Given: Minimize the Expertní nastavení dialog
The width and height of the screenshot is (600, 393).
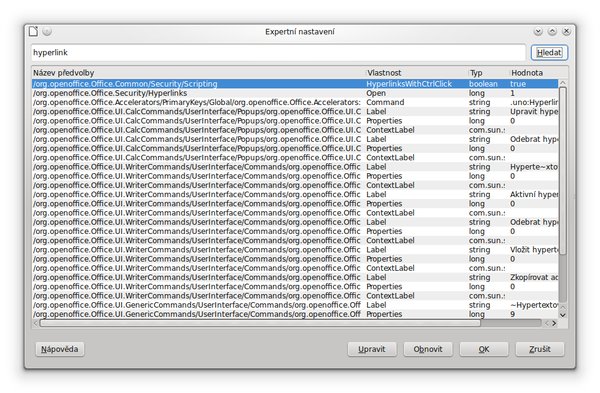Looking at the screenshot, I should [538, 31].
